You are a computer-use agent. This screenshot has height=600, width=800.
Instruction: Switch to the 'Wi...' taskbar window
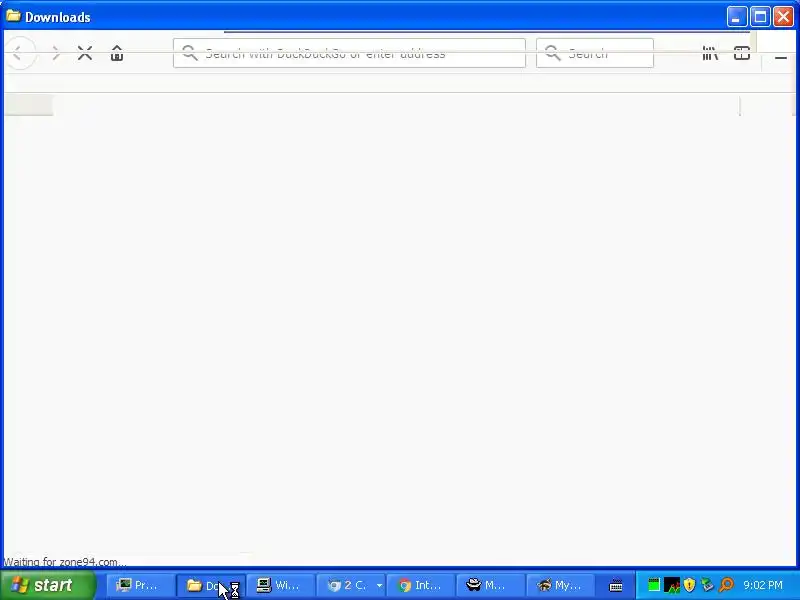[281, 585]
